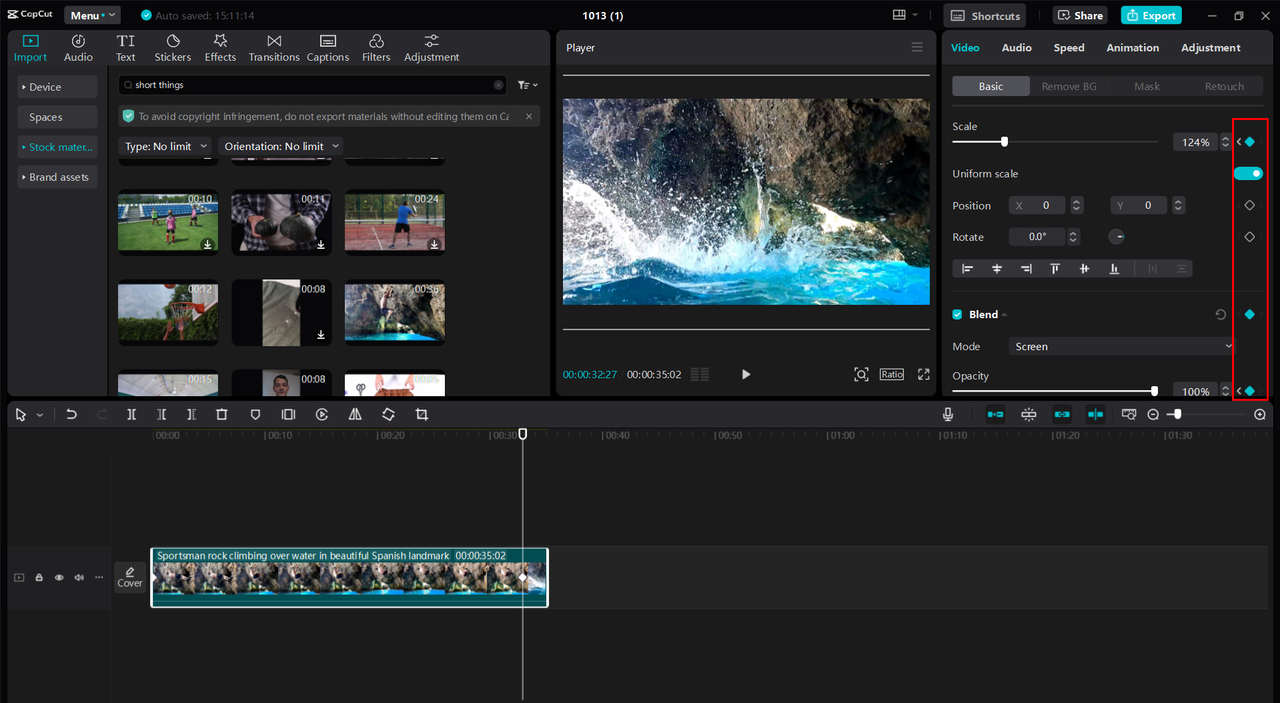Viewport: 1280px width, 703px height.
Task: Open the Menu dropdown in title bar
Action: click(92, 15)
